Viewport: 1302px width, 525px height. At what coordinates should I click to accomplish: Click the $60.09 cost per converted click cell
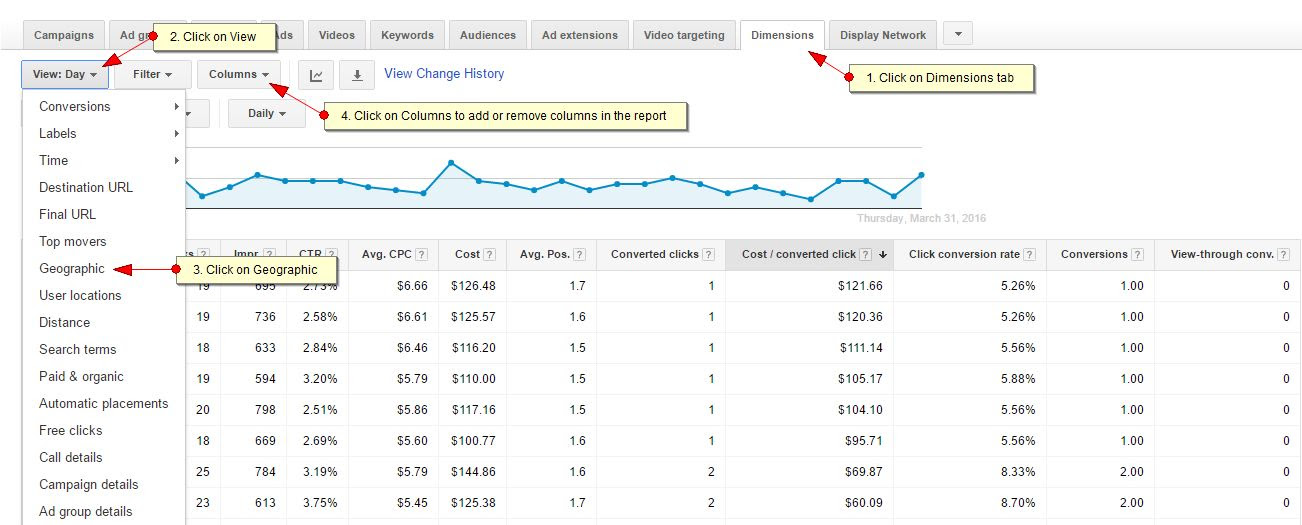coord(810,503)
